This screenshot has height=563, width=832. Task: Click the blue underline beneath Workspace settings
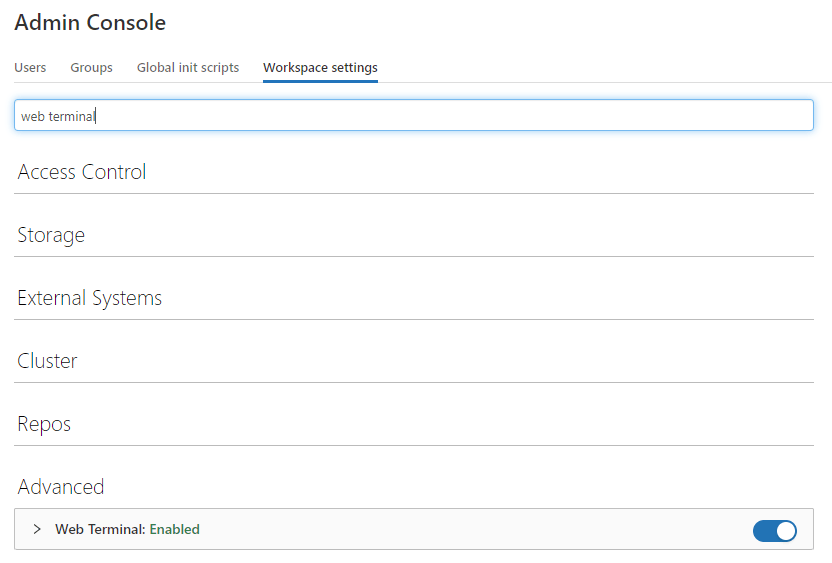tap(320, 81)
